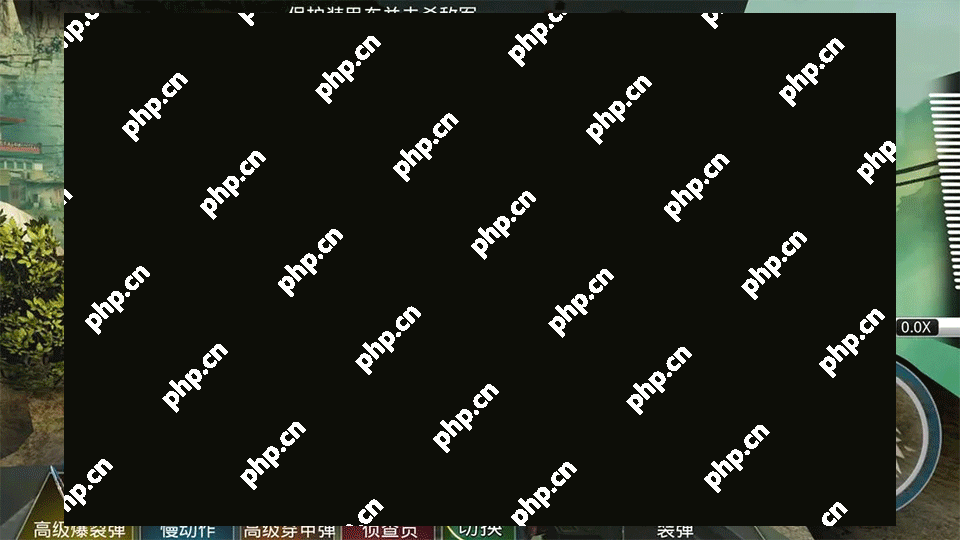Select the 高级爆裂弹 ammo button
This screenshot has width=960, height=540.
(x=80, y=531)
